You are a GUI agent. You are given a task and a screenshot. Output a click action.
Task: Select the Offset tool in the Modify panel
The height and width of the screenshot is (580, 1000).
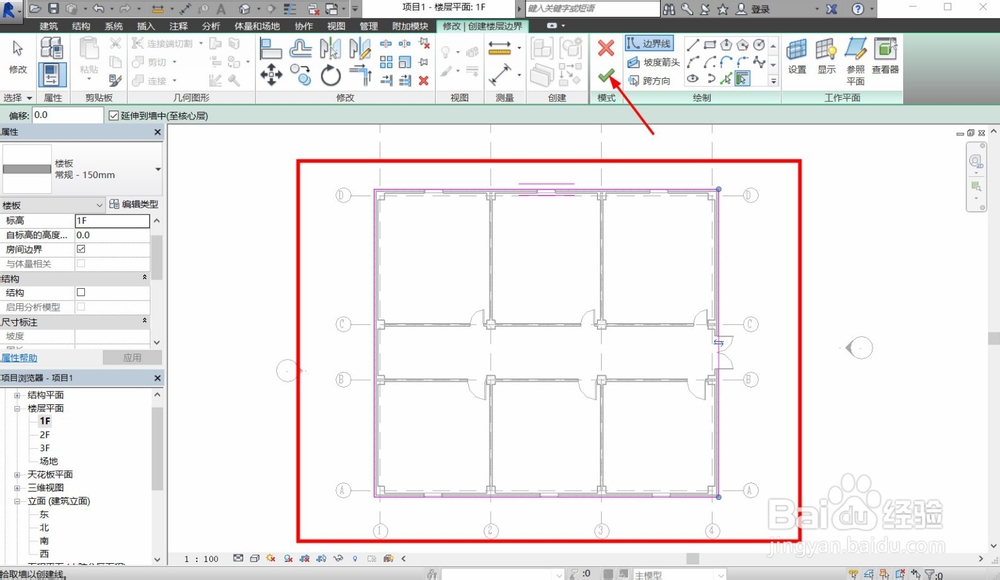point(300,48)
